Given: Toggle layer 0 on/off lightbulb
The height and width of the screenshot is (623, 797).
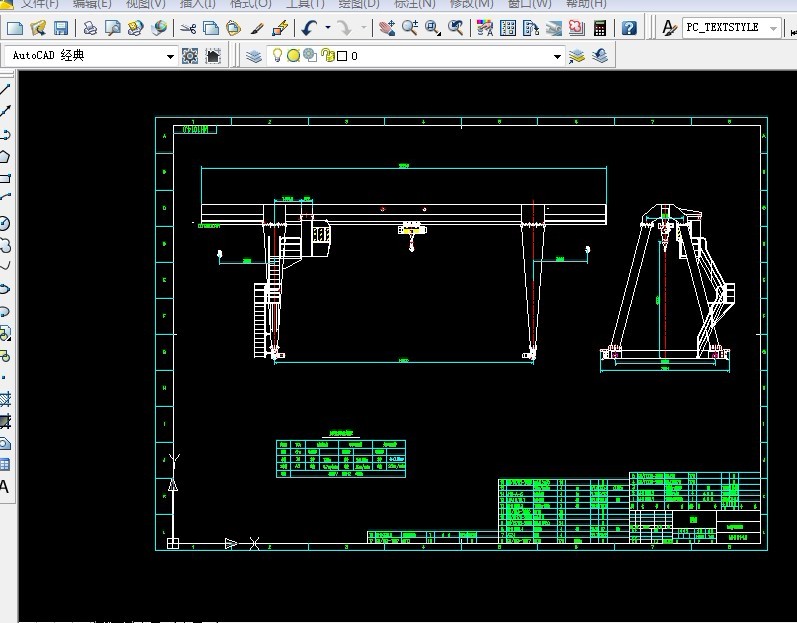Looking at the screenshot, I should [278, 56].
